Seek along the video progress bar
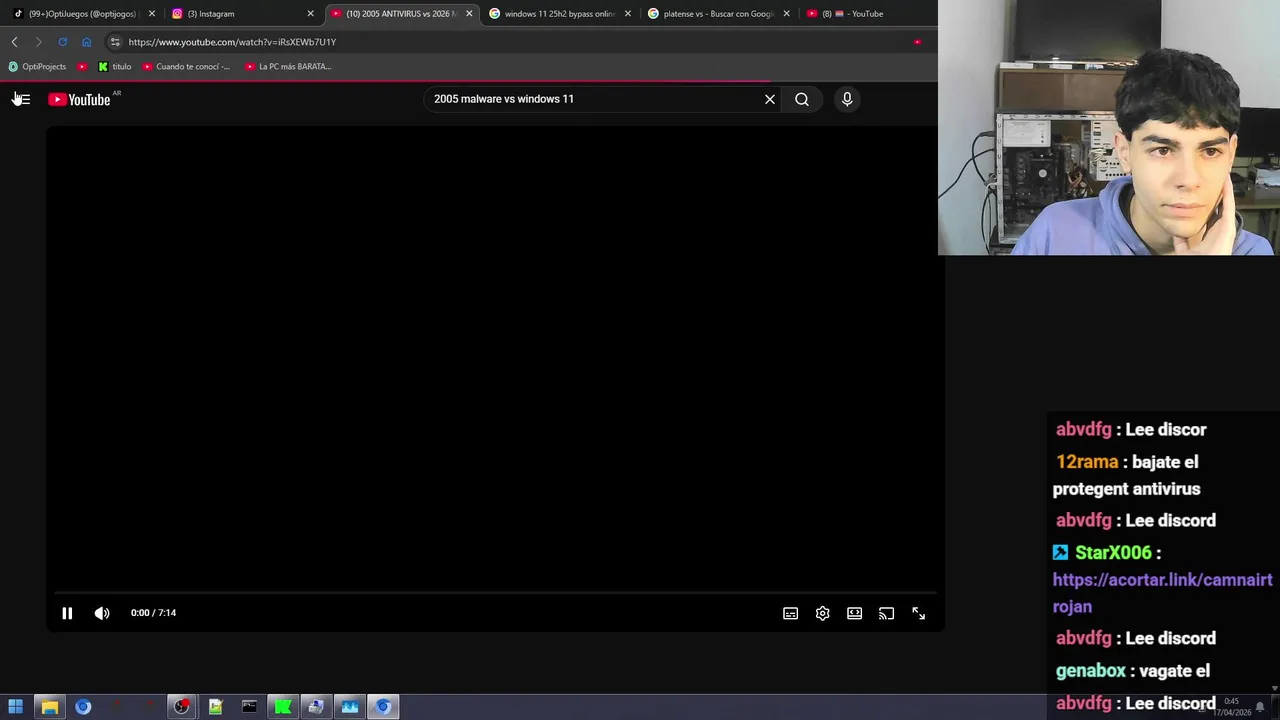Viewport: 1280px width, 720px height. coord(495,593)
